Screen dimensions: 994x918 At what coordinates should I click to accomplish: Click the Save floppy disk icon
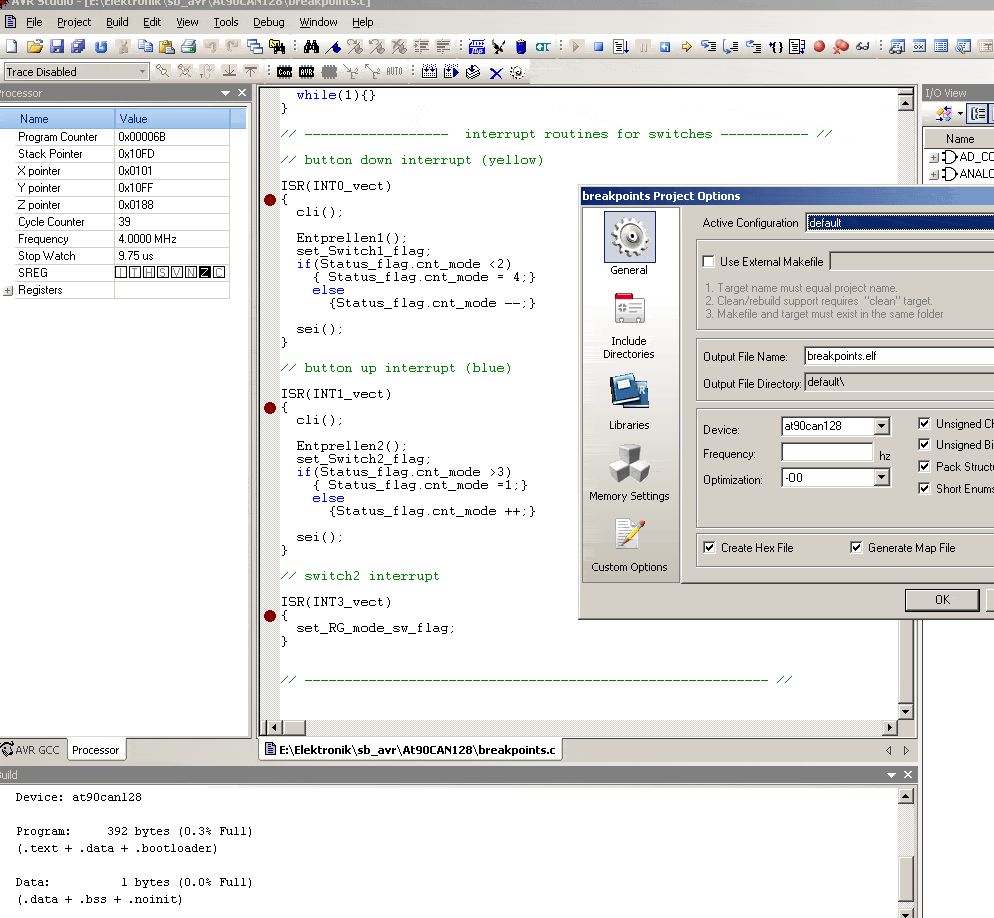click(56, 46)
